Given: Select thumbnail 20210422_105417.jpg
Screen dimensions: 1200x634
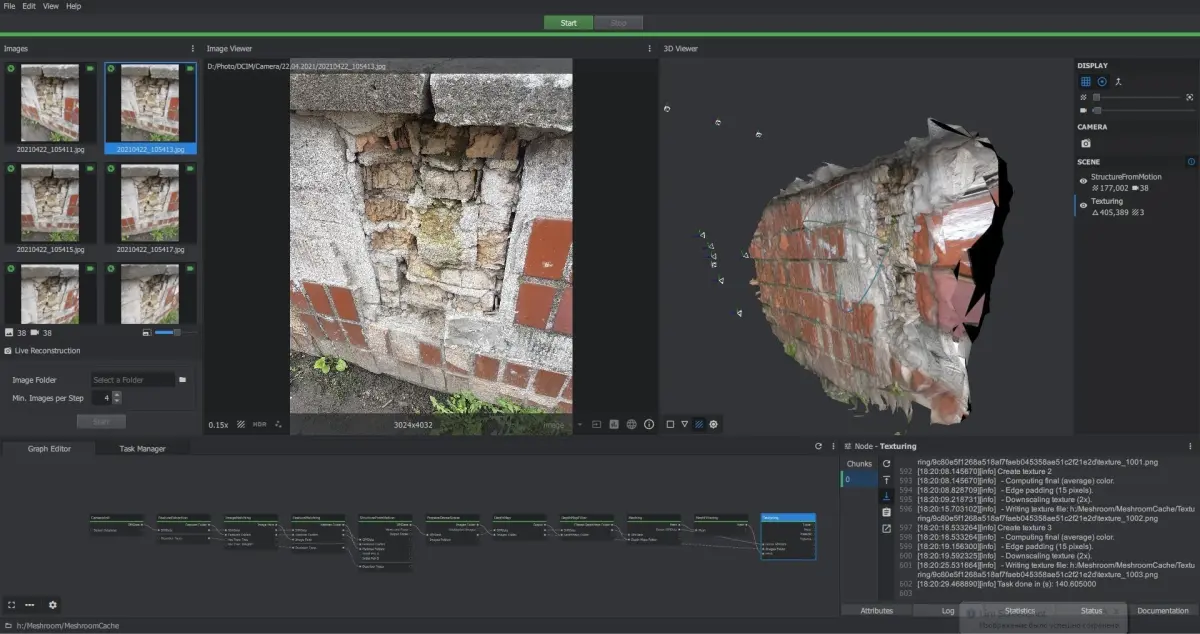Looking at the screenshot, I should pos(151,208).
